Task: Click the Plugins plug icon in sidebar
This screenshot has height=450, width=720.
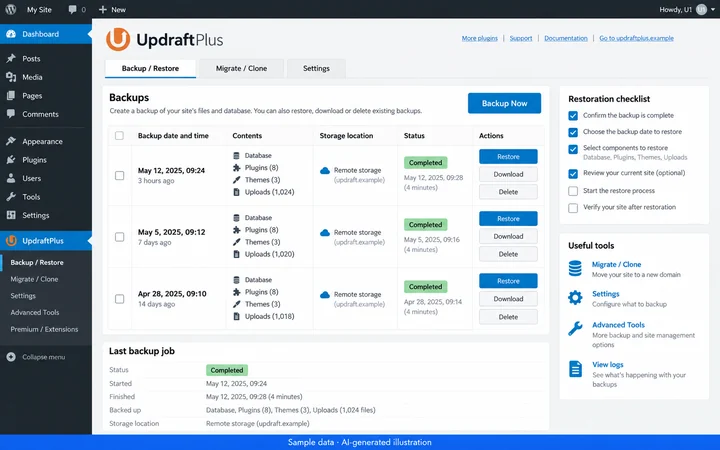Action: (x=11, y=160)
